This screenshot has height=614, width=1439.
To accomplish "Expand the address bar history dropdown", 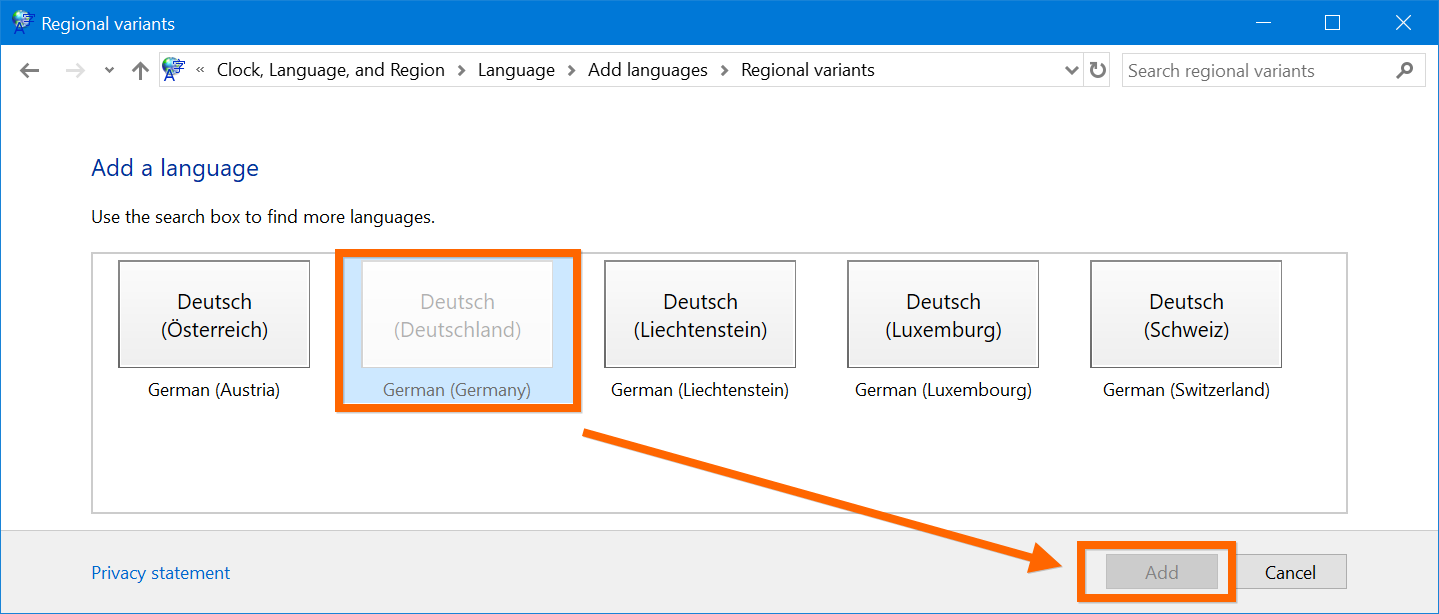I will tap(1071, 71).
